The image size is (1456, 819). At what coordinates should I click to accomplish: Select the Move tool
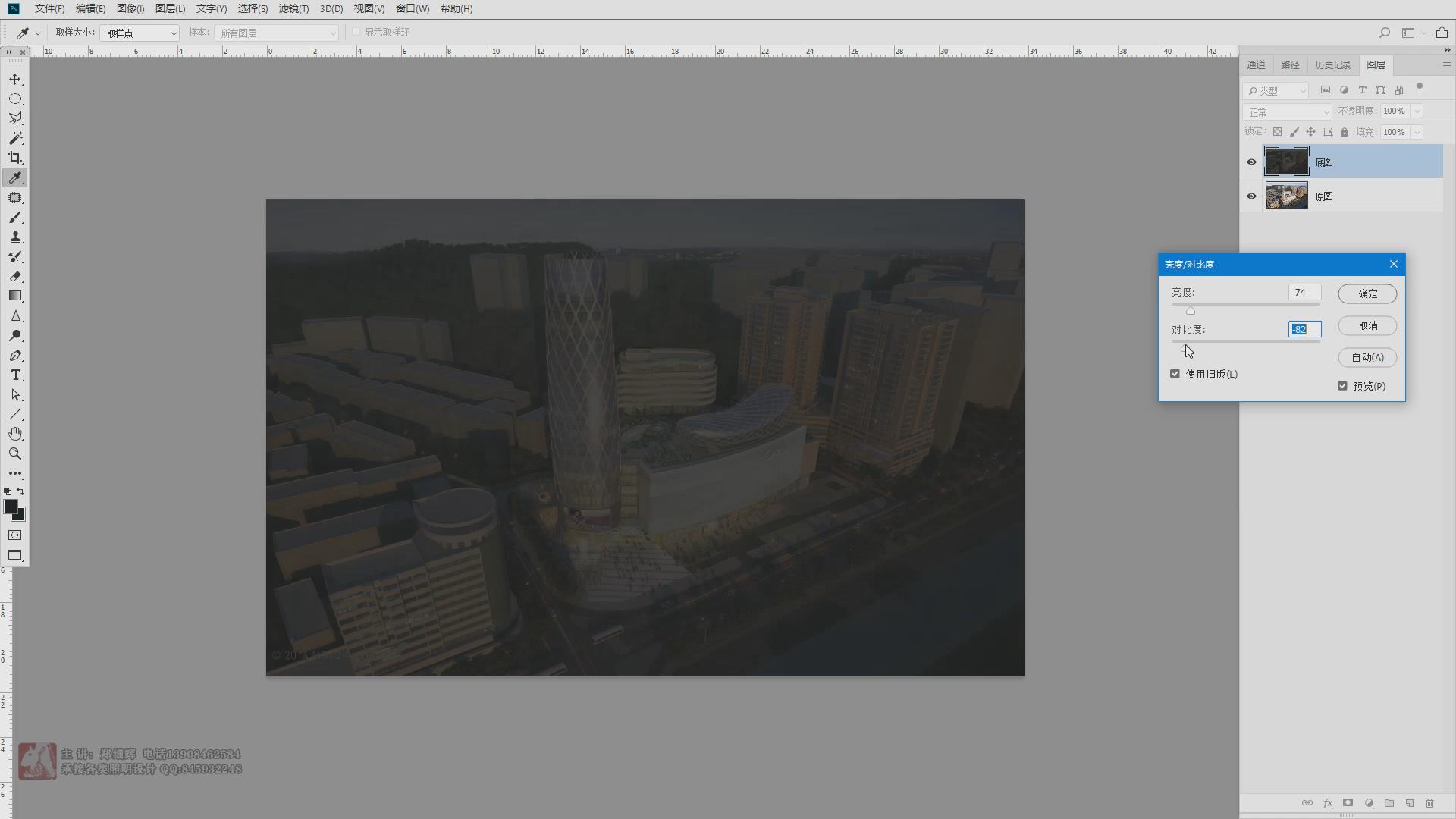pos(15,80)
